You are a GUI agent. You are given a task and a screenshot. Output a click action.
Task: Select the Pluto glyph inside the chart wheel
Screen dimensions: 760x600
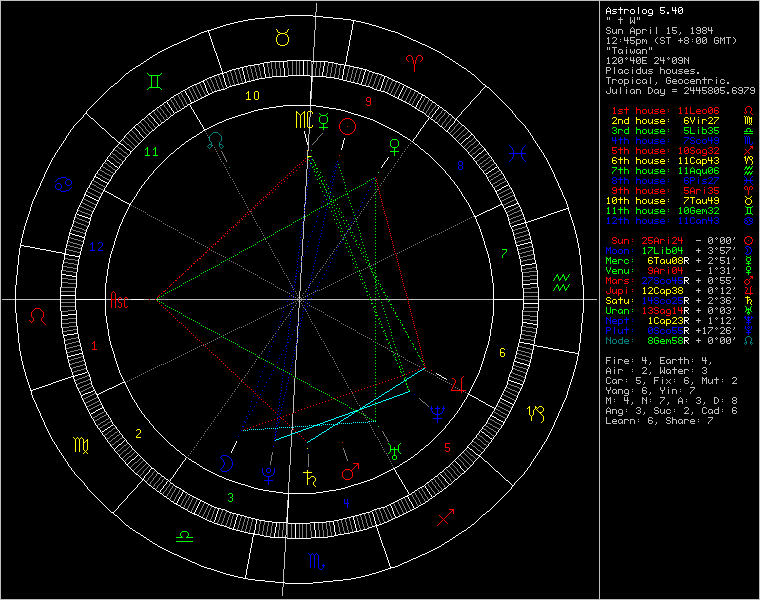coord(269,475)
